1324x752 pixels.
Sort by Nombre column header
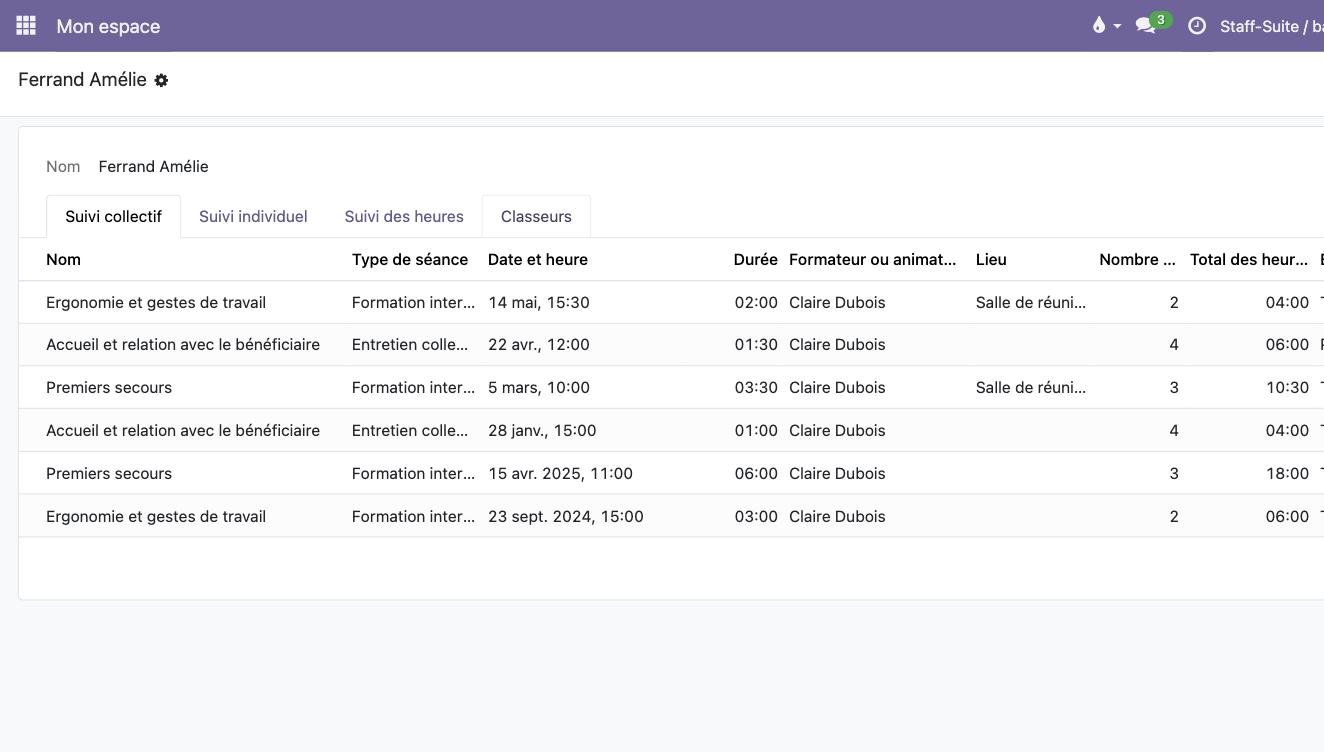pos(1137,259)
